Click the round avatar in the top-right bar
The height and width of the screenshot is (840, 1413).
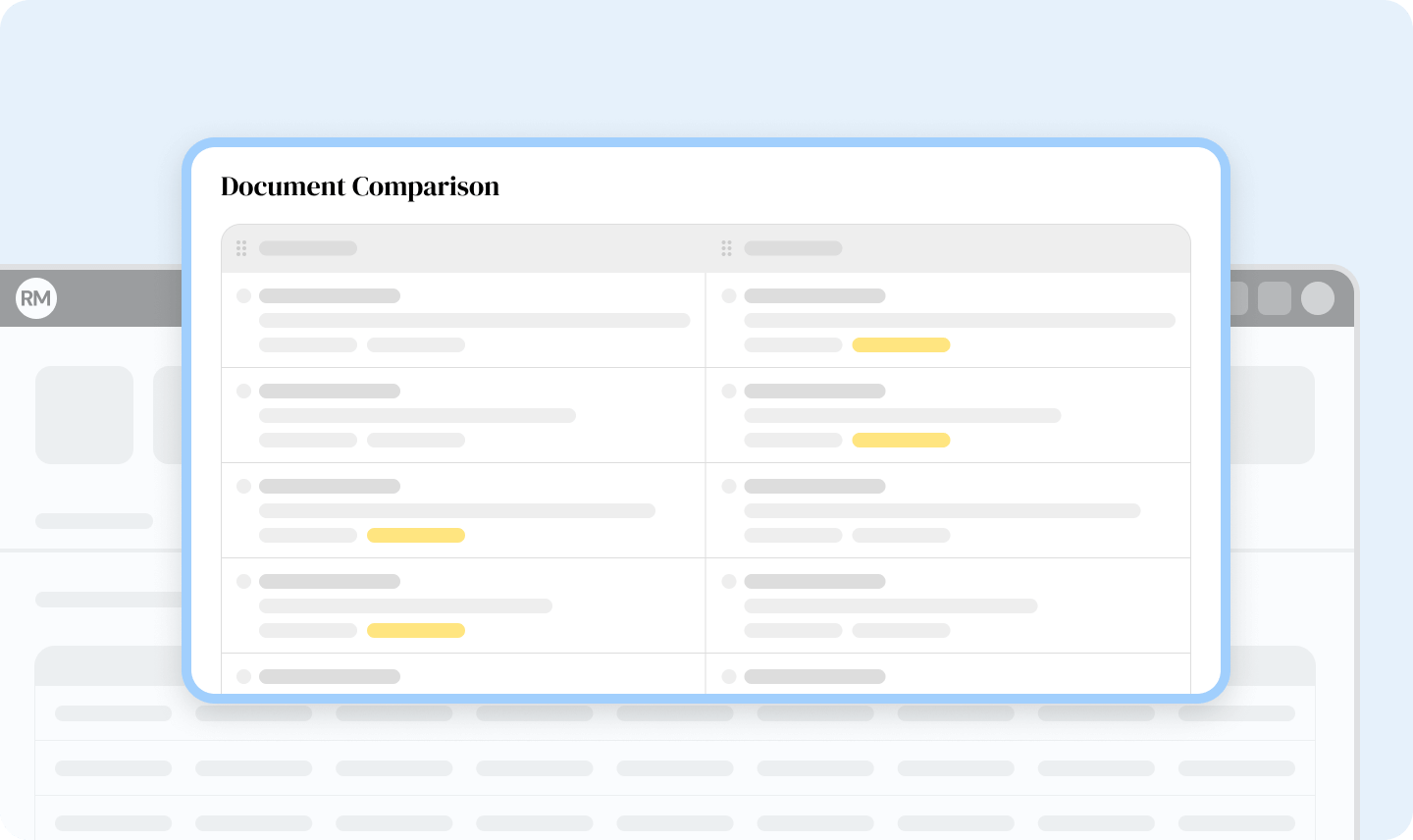coord(1317,298)
